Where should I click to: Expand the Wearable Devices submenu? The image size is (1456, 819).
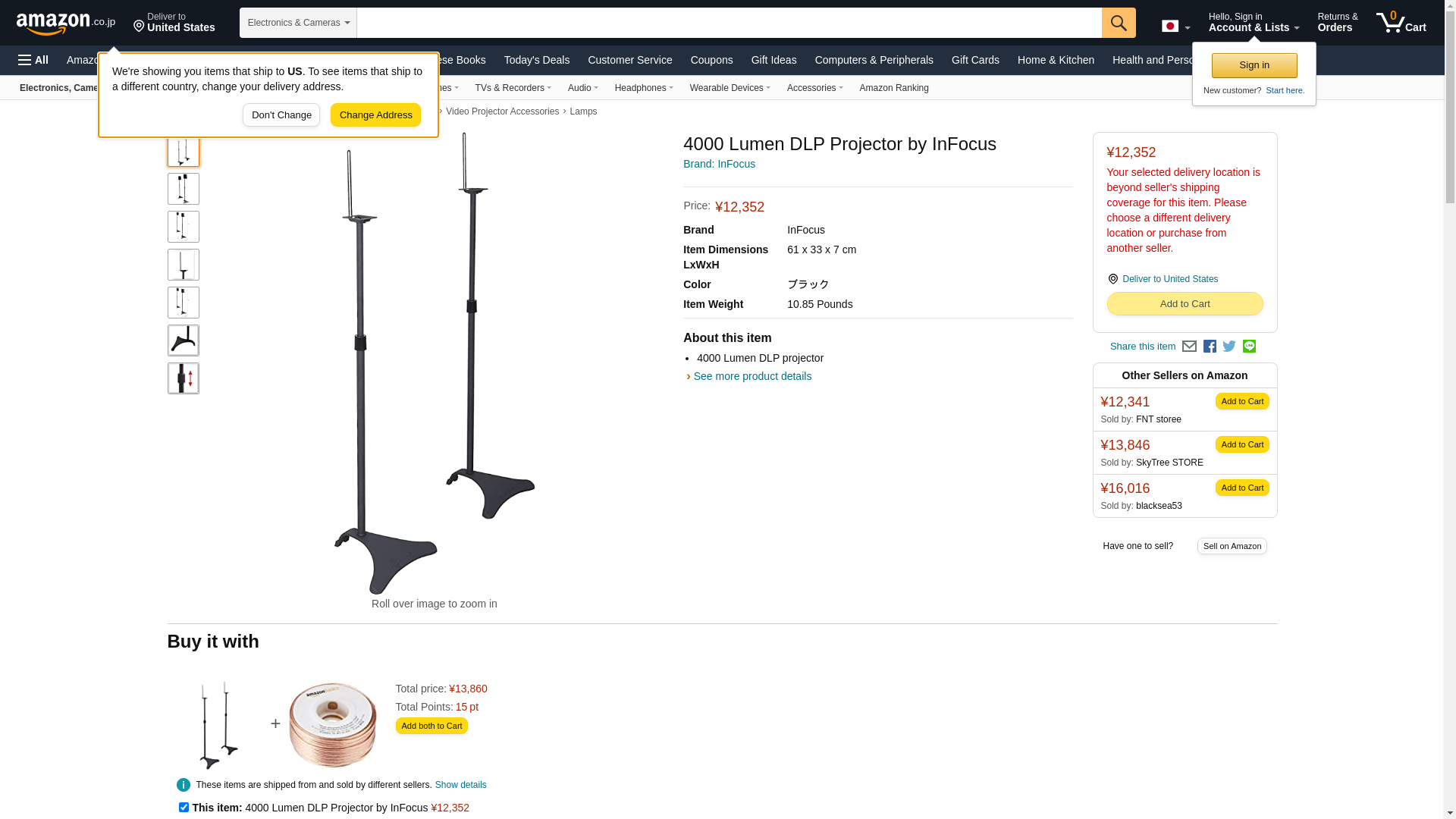coord(730,88)
